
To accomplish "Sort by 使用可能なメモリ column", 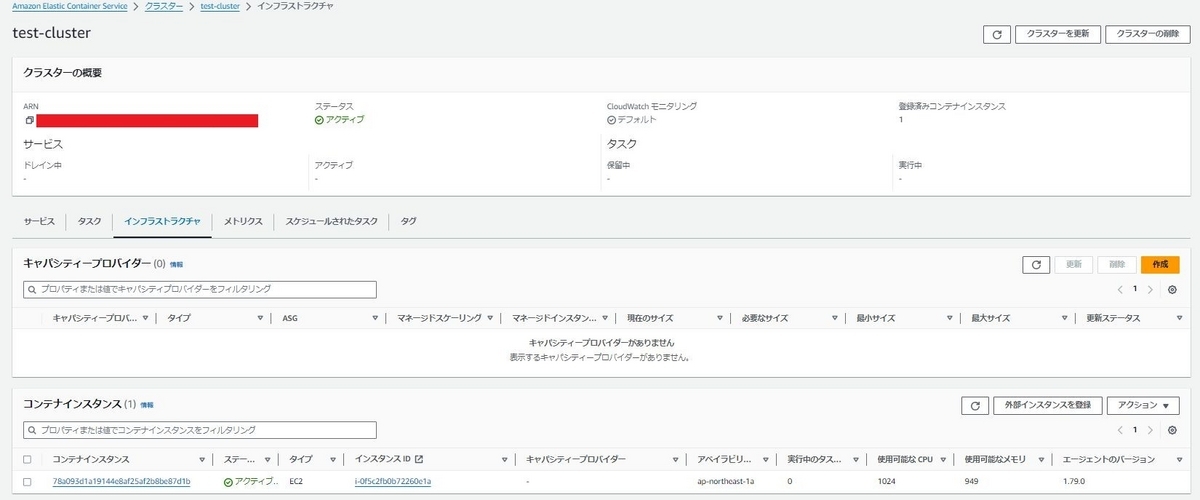I will (x=1039, y=459).
